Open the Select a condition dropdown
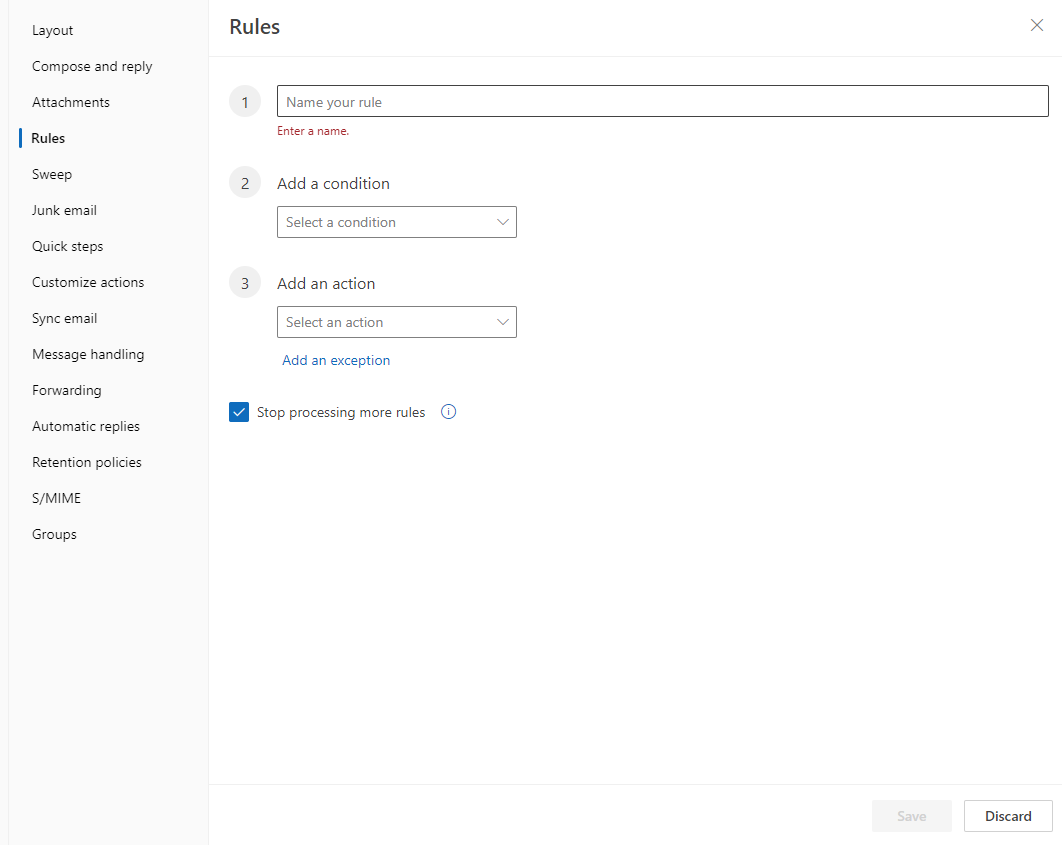 [x=396, y=222]
